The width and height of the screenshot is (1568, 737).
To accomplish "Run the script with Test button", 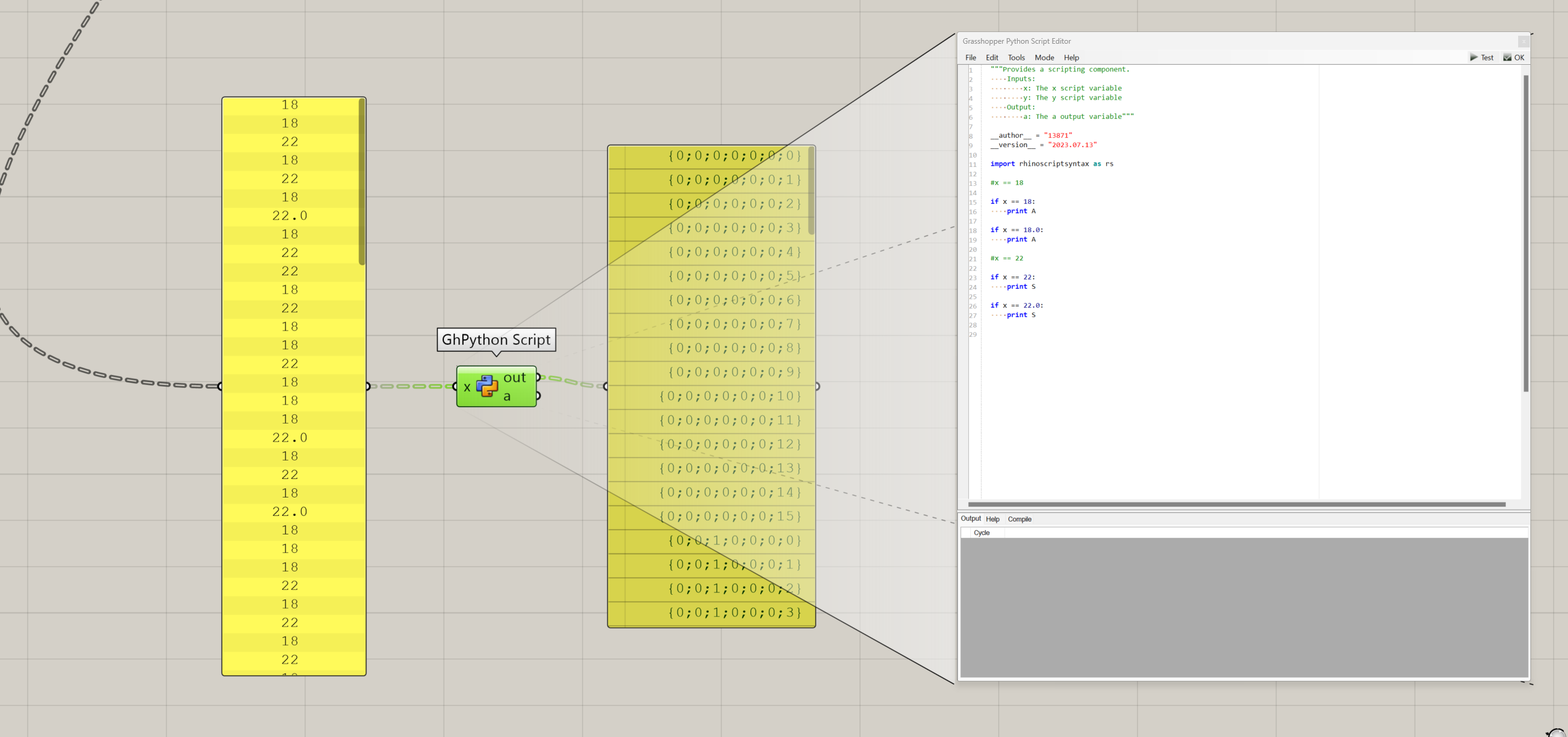I will pos(1482,57).
